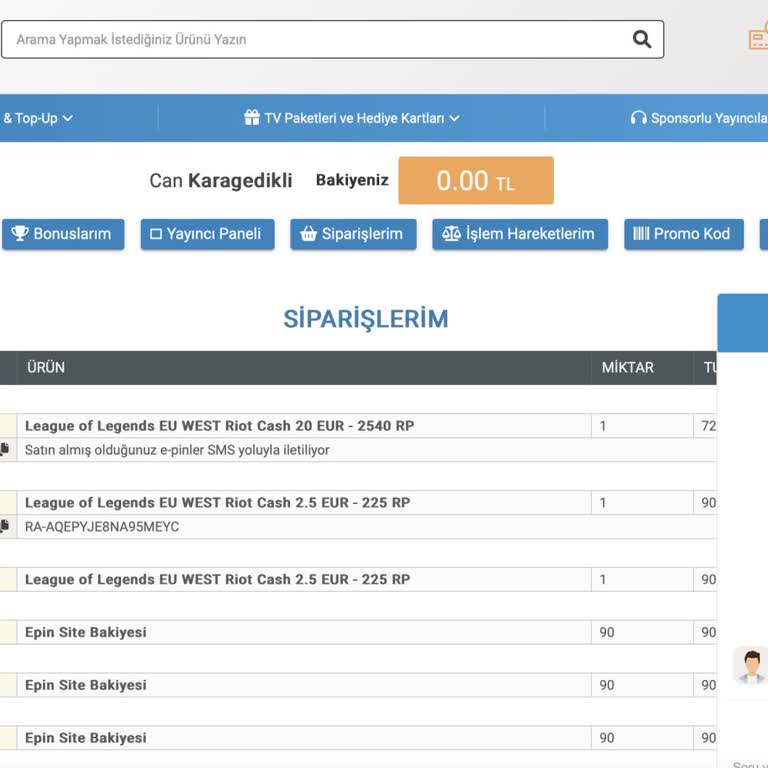Click the scales icon on İşlem Hareketlerim
Viewport: 768px width, 768px height.
(451, 234)
